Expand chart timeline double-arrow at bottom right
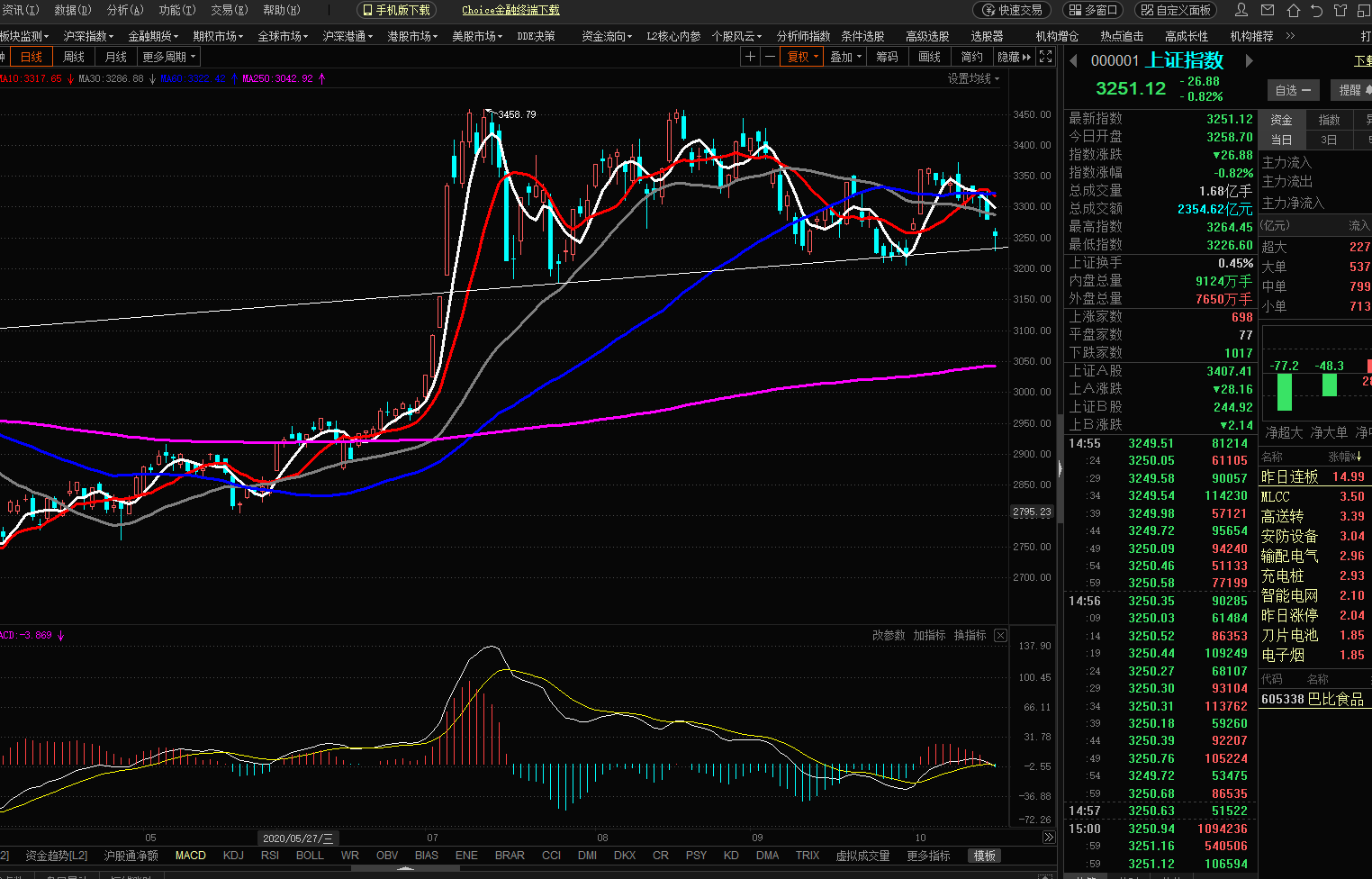 (1049, 838)
